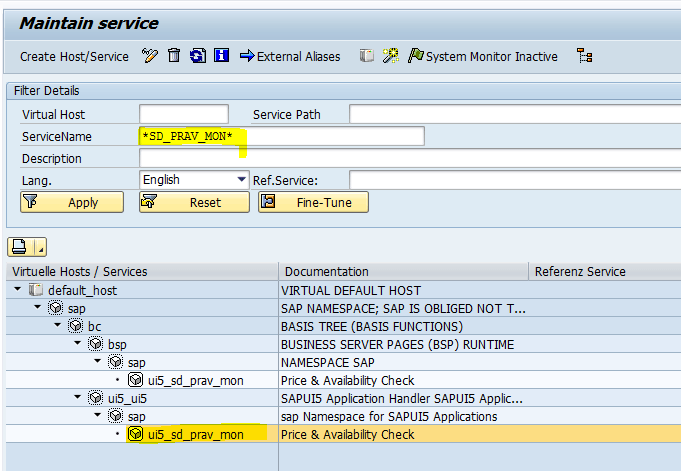The image size is (681, 471).
Task: Collapse the ui5_ui5 tree node
Action: coord(77,397)
